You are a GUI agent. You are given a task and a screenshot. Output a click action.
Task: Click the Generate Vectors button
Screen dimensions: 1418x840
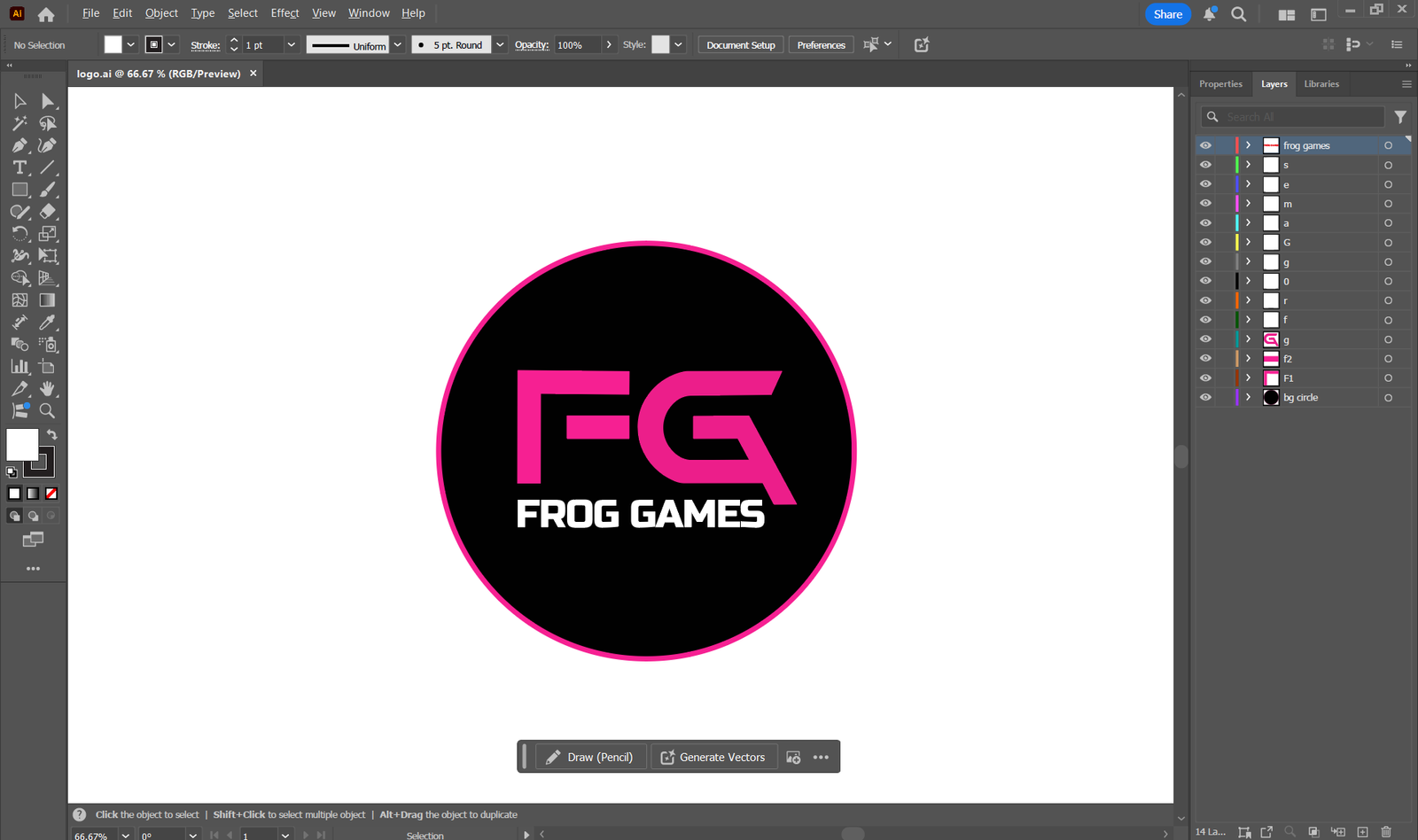pos(713,758)
